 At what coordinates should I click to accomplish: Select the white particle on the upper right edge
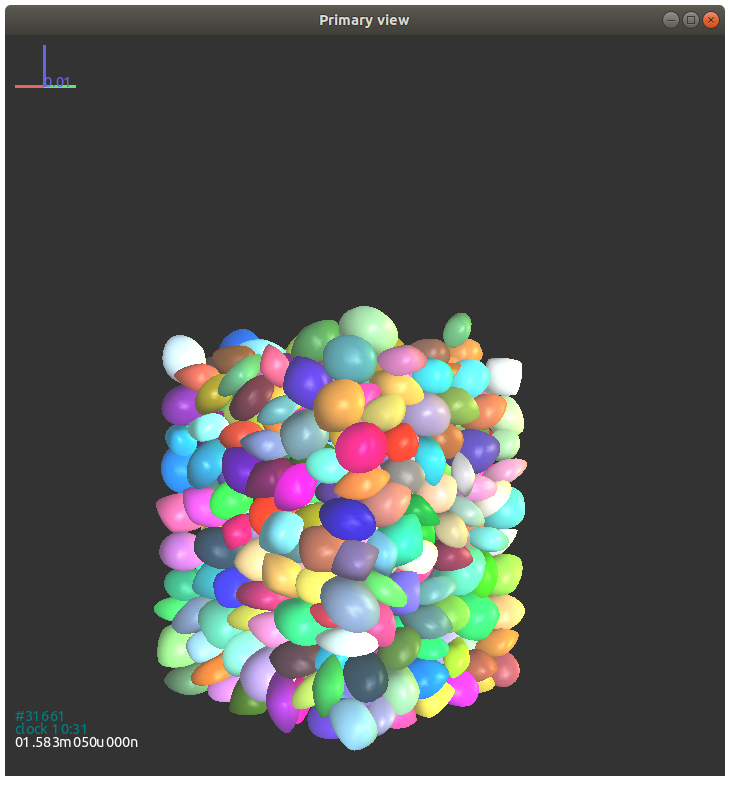tap(503, 375)
